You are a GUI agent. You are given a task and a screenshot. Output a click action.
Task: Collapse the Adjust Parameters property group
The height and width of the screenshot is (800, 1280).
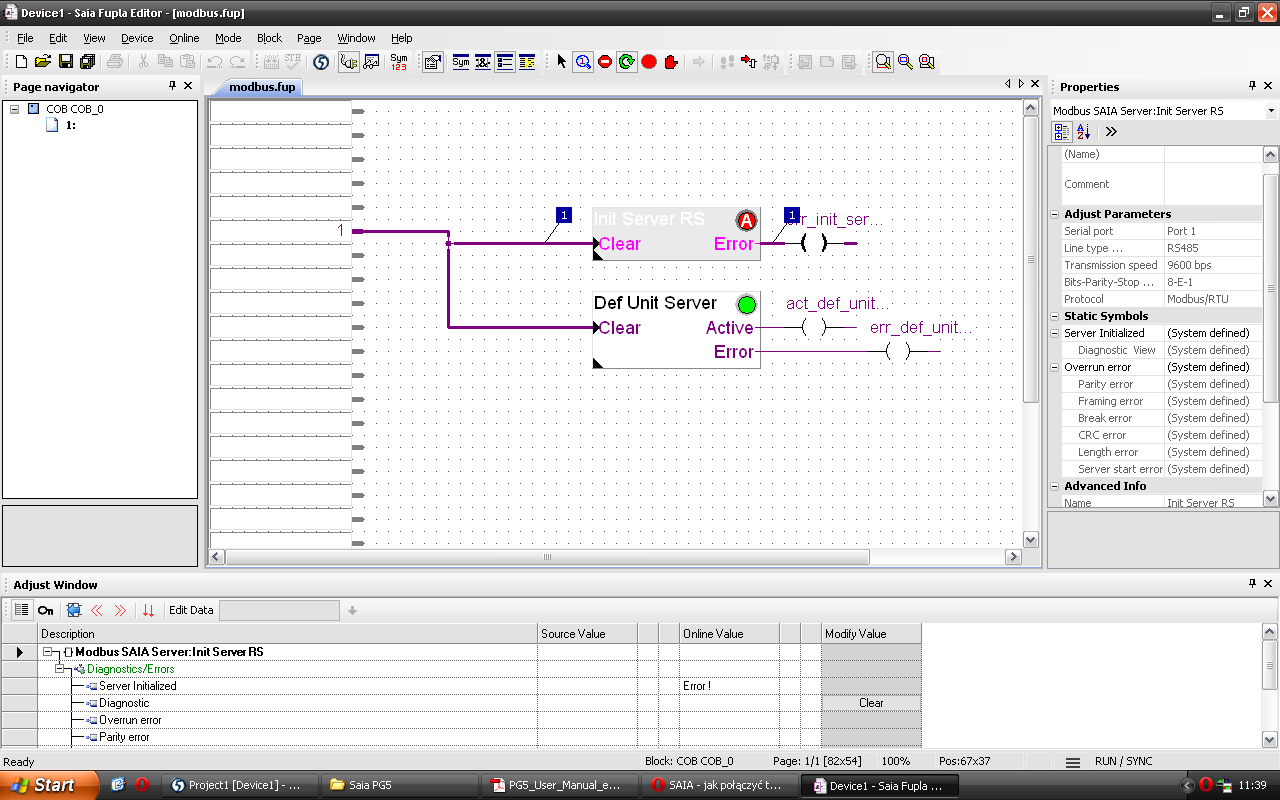pos(1055,214)
